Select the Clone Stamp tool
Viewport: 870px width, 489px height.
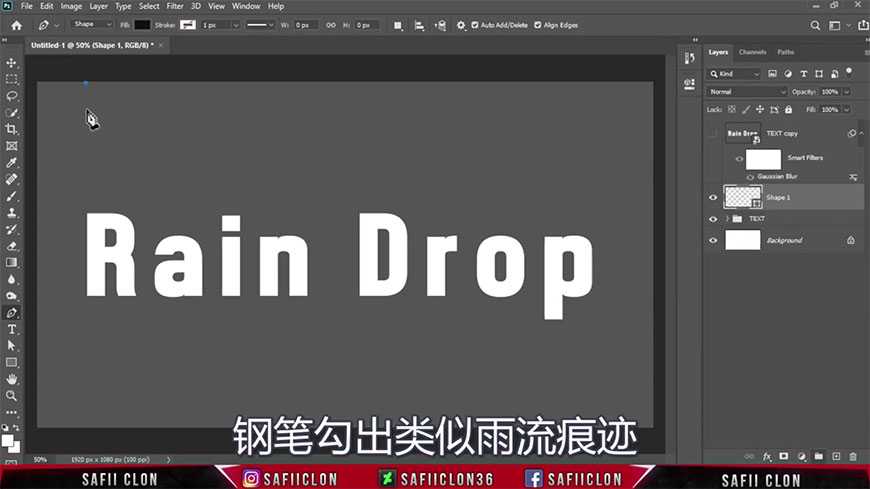coord(11,213)
